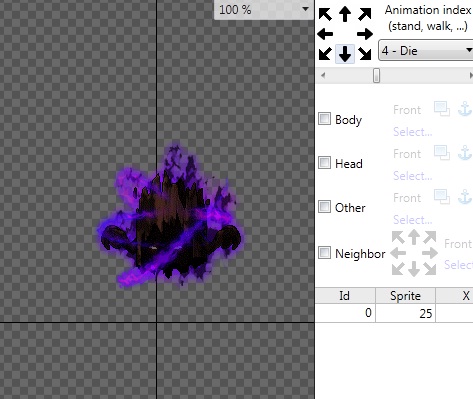Click the Id column header
The width and height of the screenshot is (473, 399).
345,296
